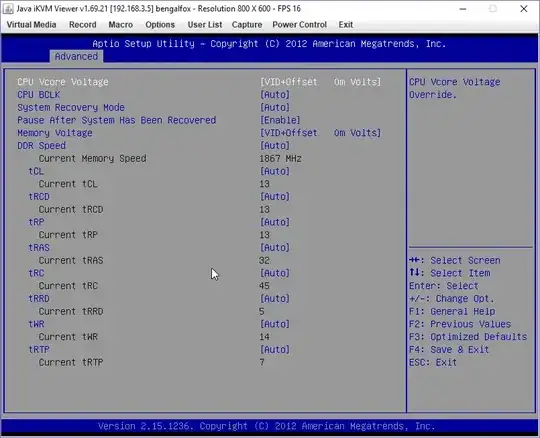Open tRAS Auto value
The height and width of the screenshot is (438, 540).
coord(275,248)
